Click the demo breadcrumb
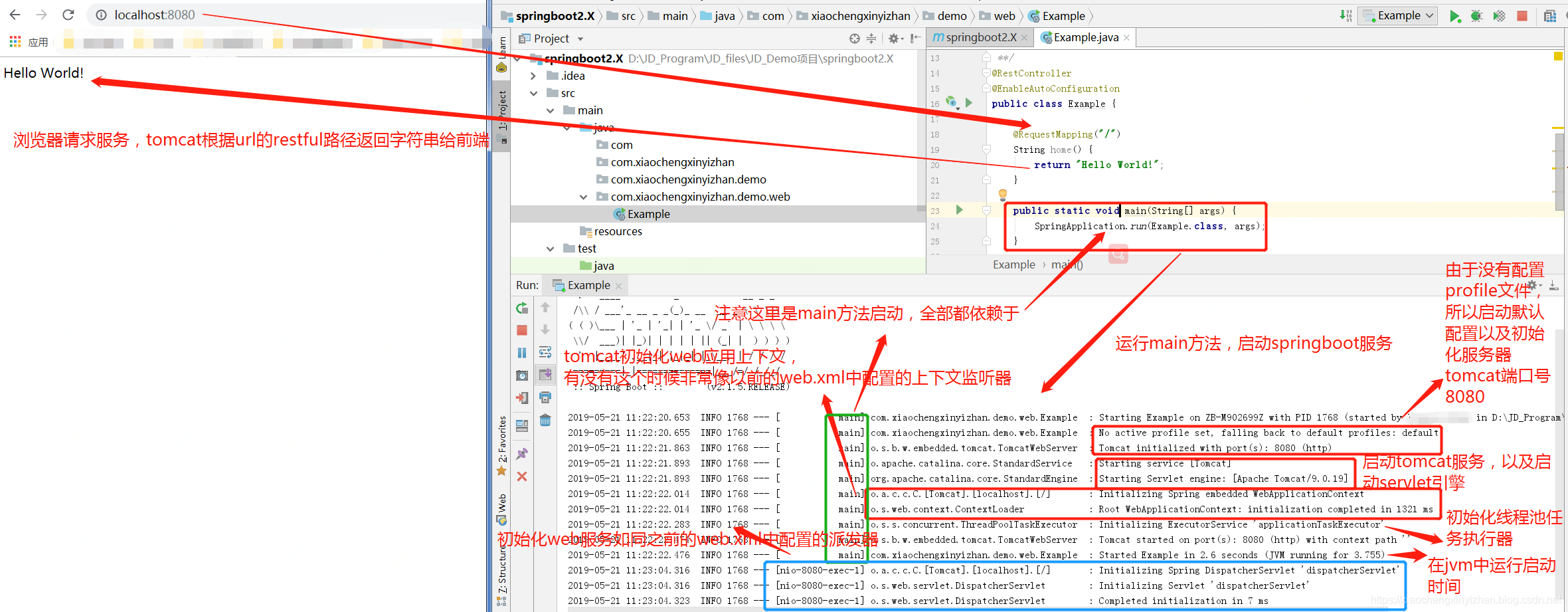The image size is (1568, 612). tap(945, 16)
